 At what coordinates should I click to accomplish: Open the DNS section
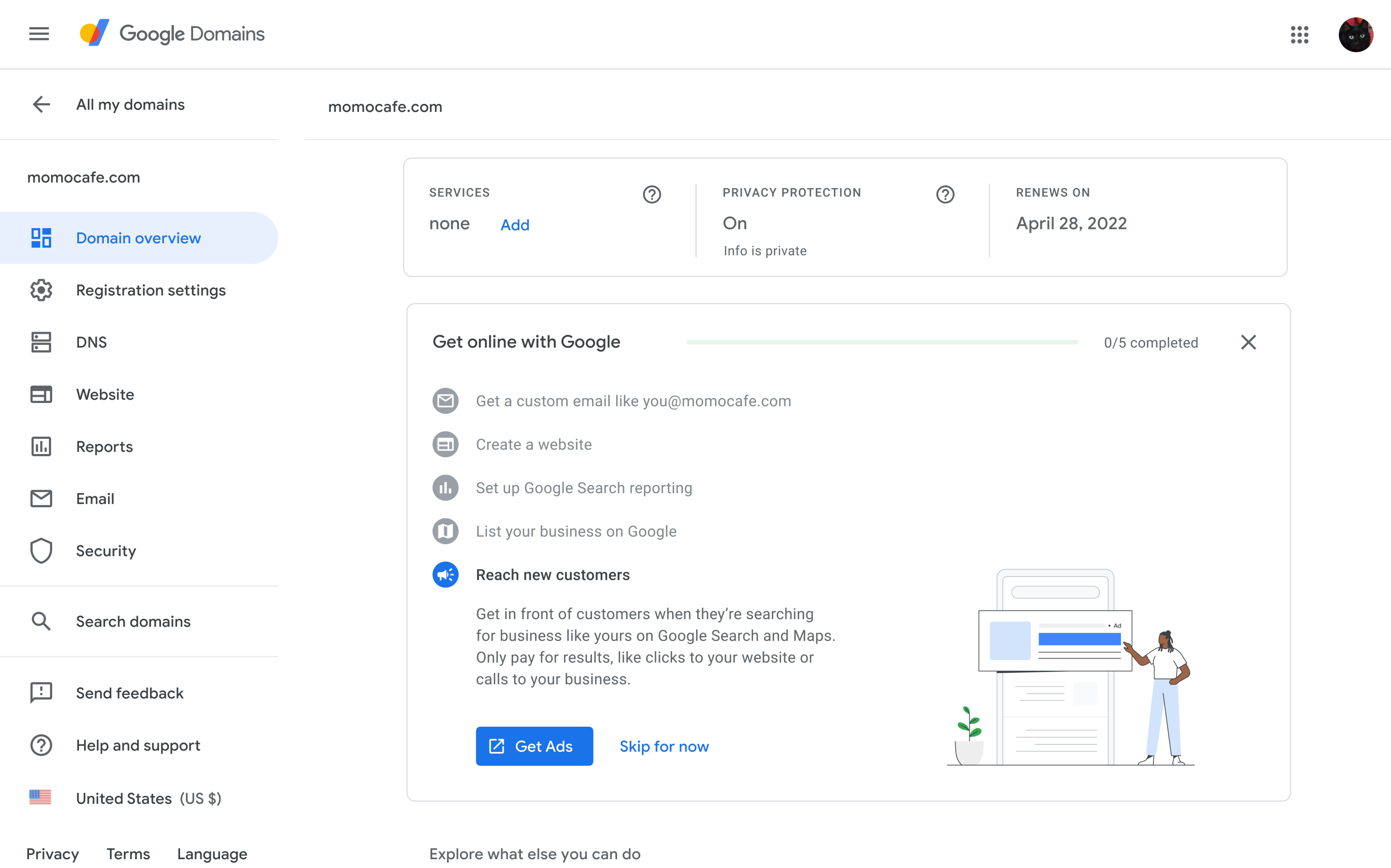(139, 342)
